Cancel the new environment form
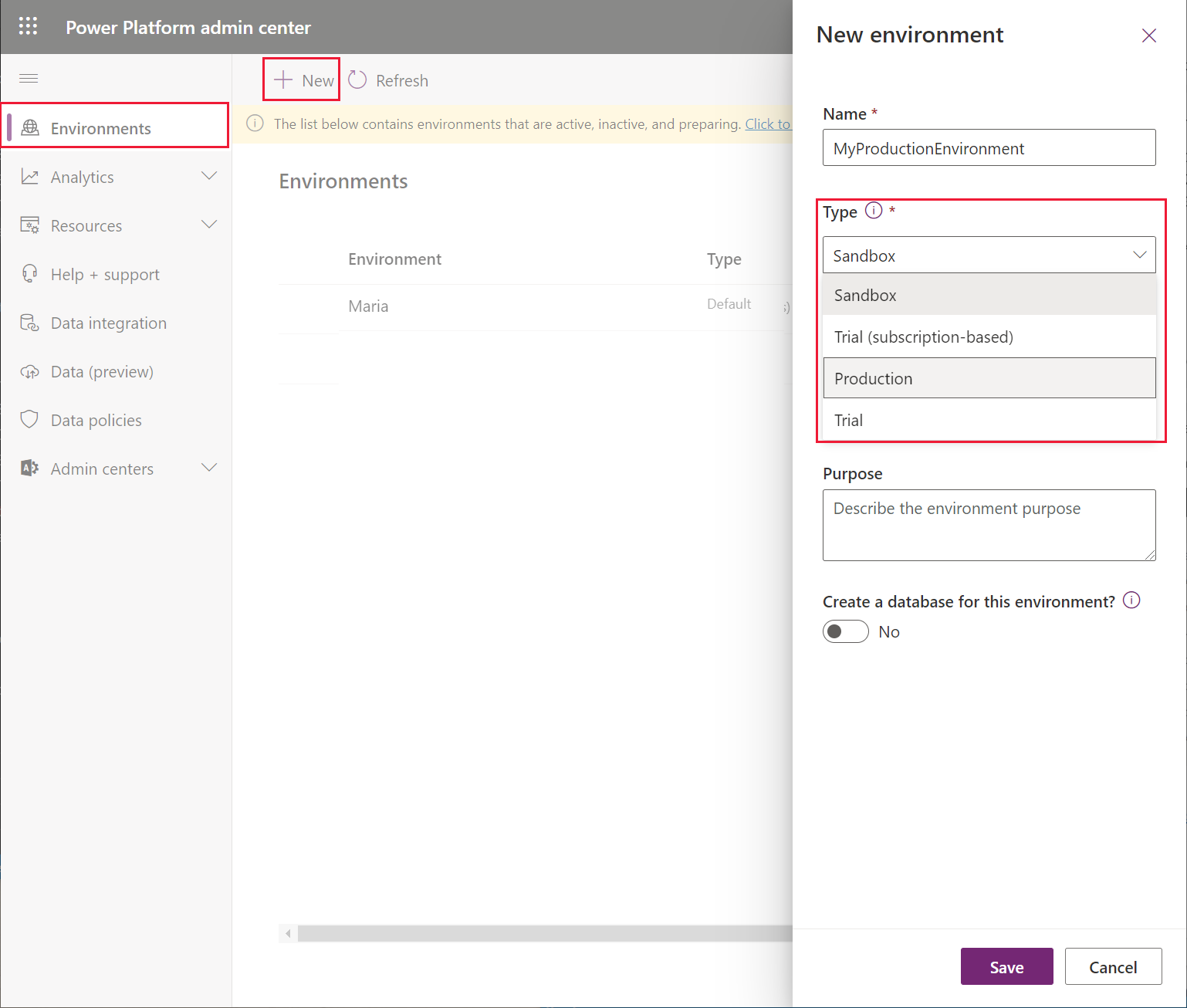 [1113, 966]
